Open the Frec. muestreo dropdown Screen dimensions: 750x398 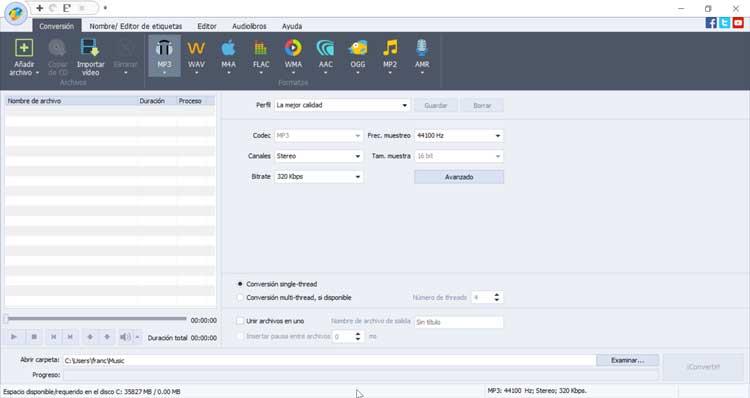(x=459, y=136)
